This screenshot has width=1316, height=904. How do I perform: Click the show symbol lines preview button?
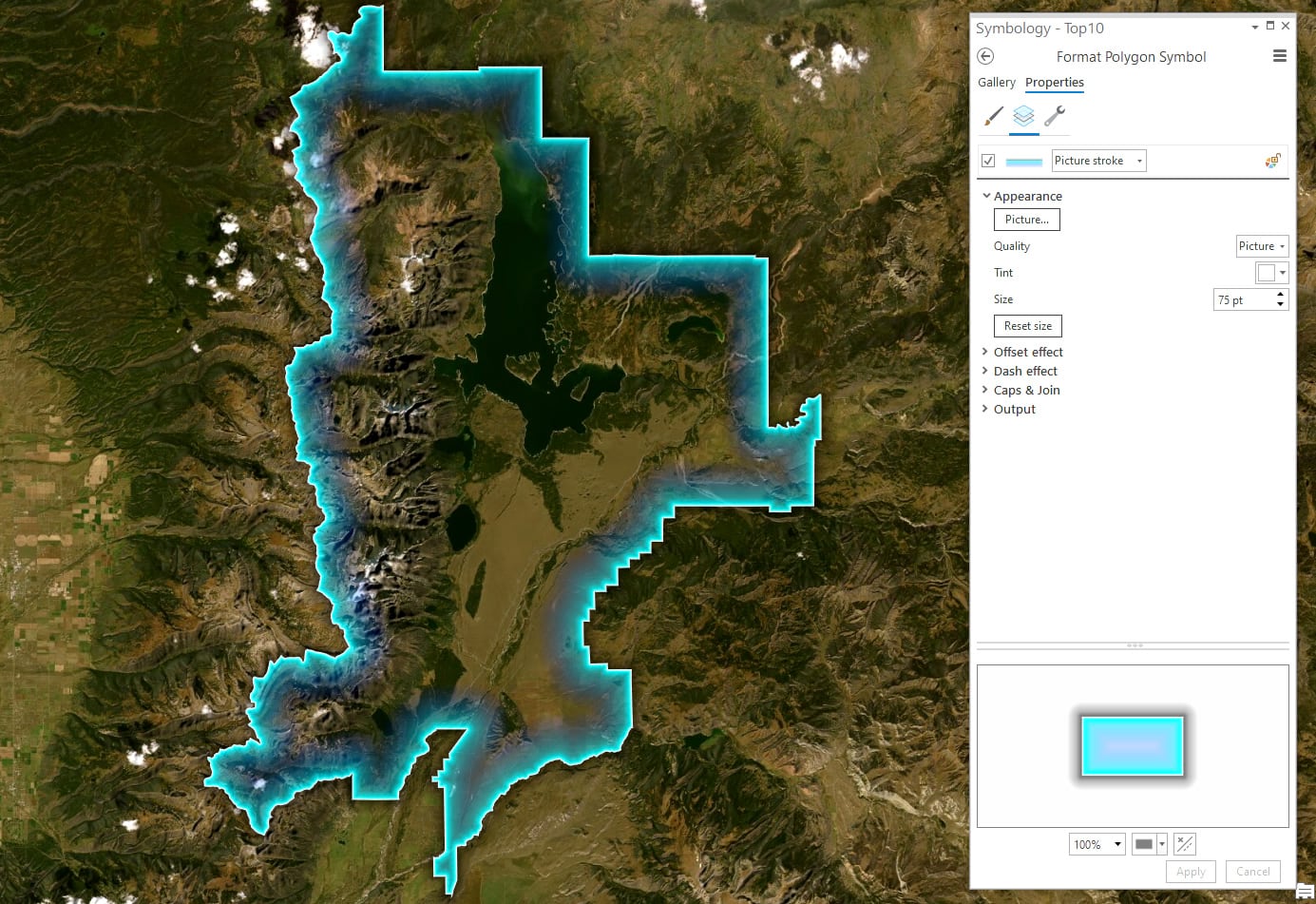1185,843
